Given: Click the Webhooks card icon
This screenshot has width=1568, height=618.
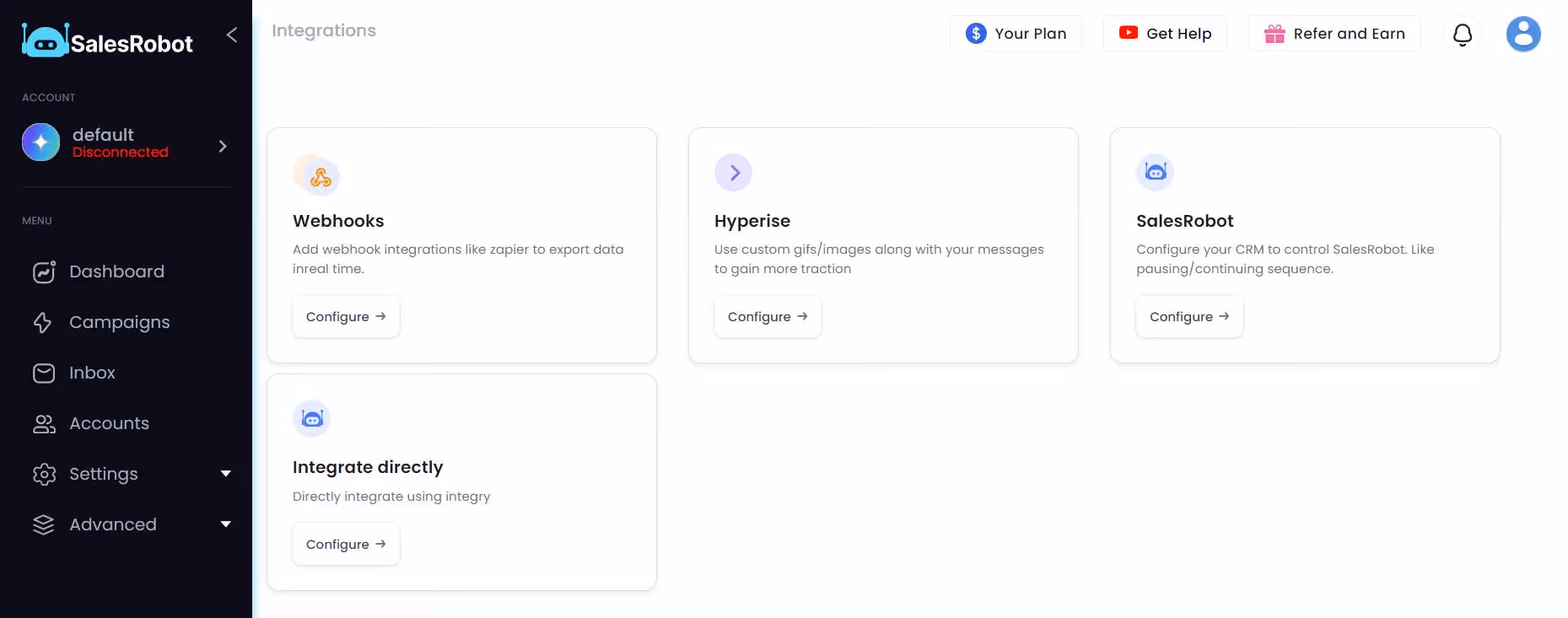Looking at the screenshot, I should click(318, 175).
